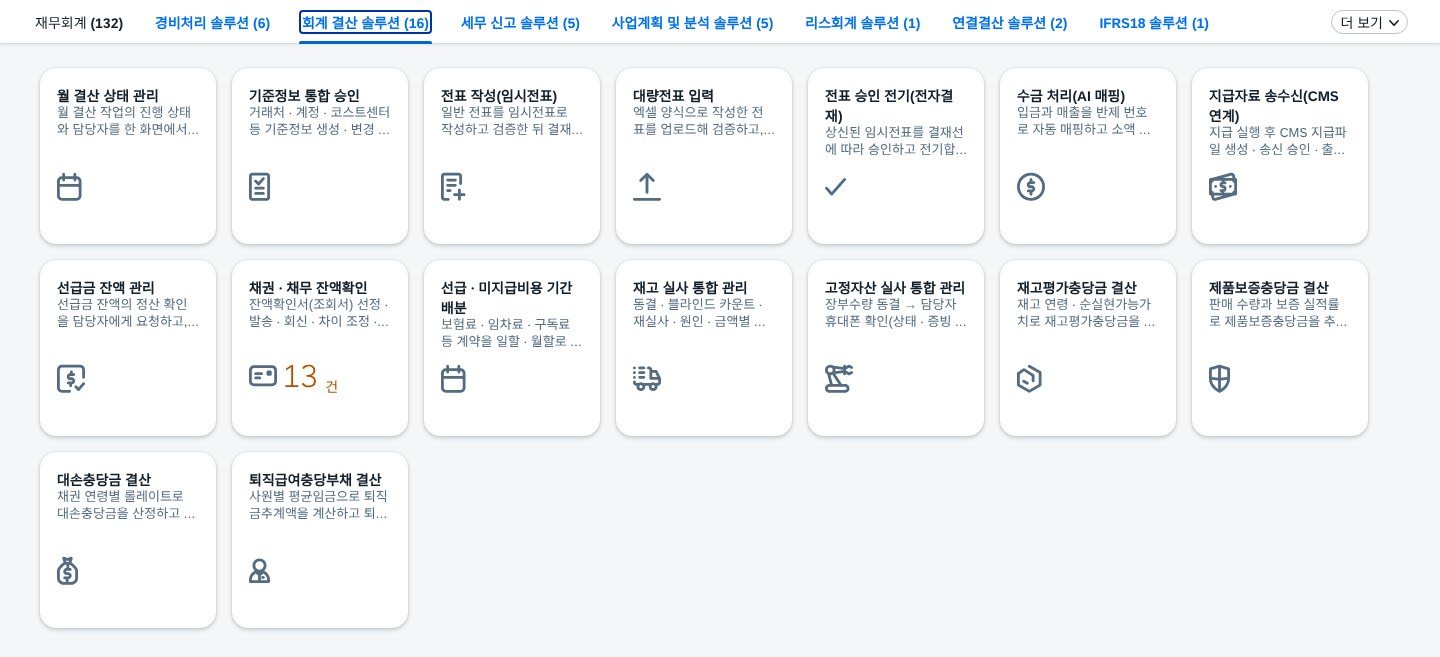Open the 대손충당금 결산 tile title

(104, 480)
